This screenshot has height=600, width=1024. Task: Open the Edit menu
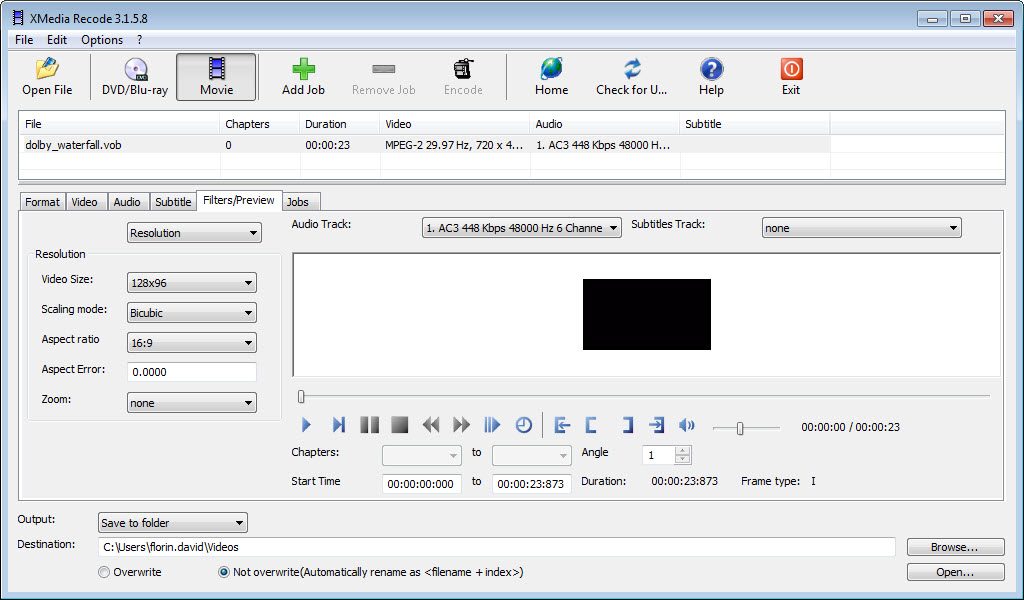(57, 40)
